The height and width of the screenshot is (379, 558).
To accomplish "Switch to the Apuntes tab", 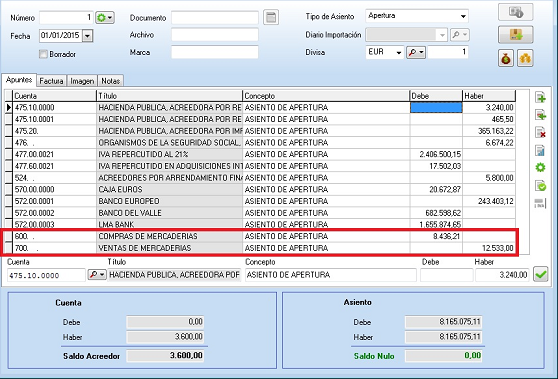I will click(19, 80).
